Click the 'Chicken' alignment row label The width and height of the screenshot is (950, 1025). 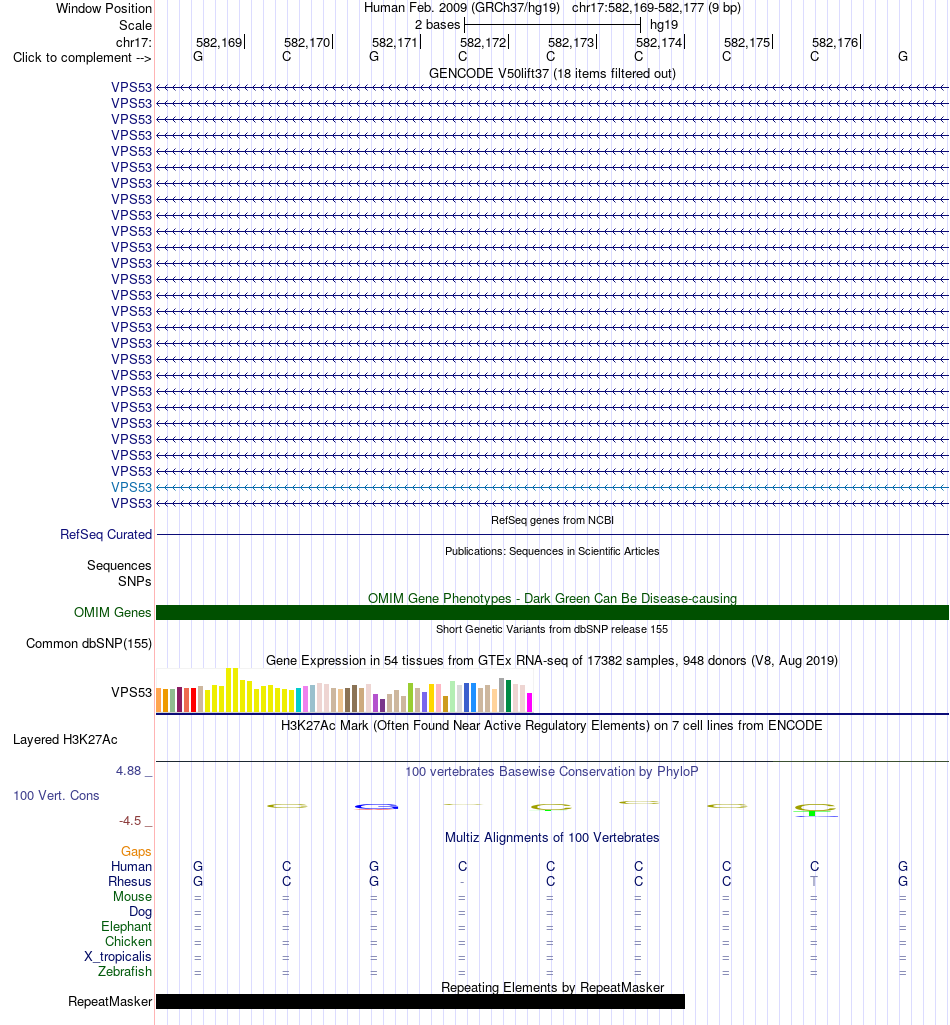point(128,941)
